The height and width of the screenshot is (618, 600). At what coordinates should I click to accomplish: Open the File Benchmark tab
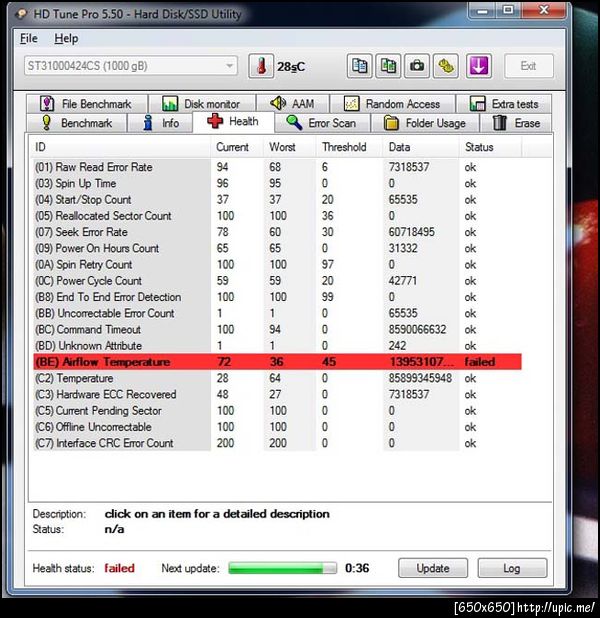coord(87,104)
